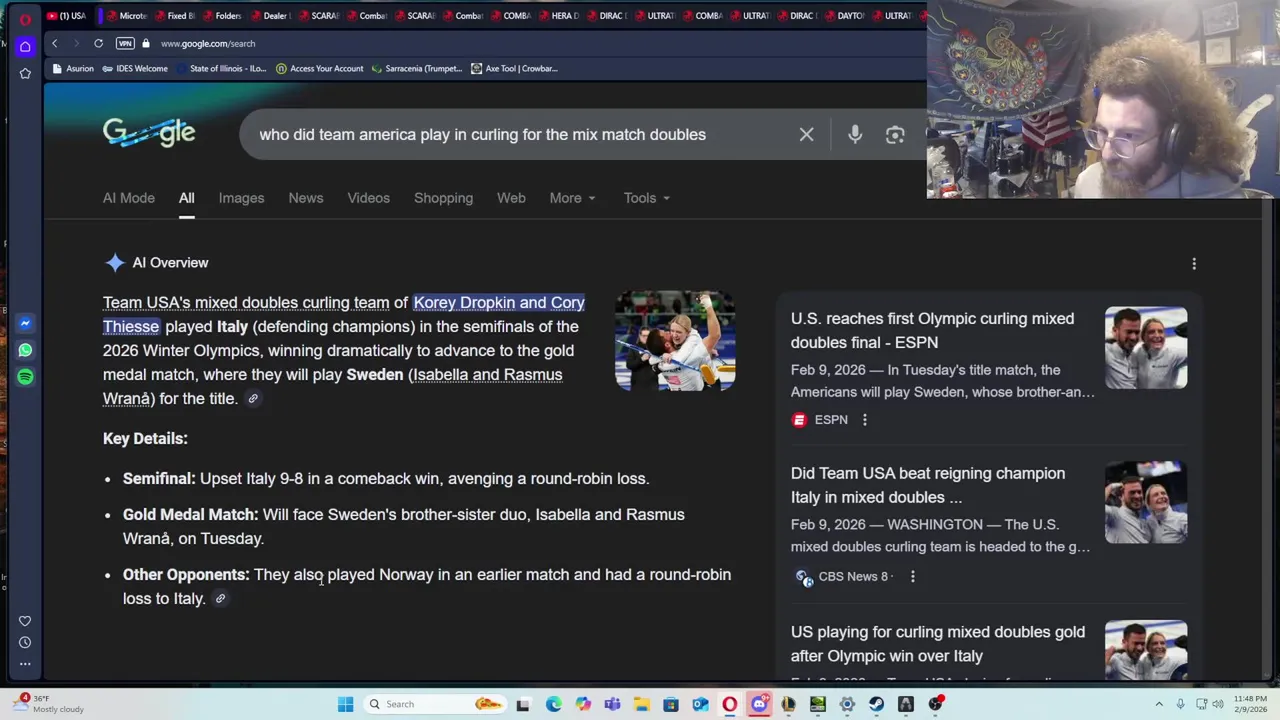Screen dimensions: 1280x720
Task: Open the Asurion bookmark
Action: tap(73, 69)
